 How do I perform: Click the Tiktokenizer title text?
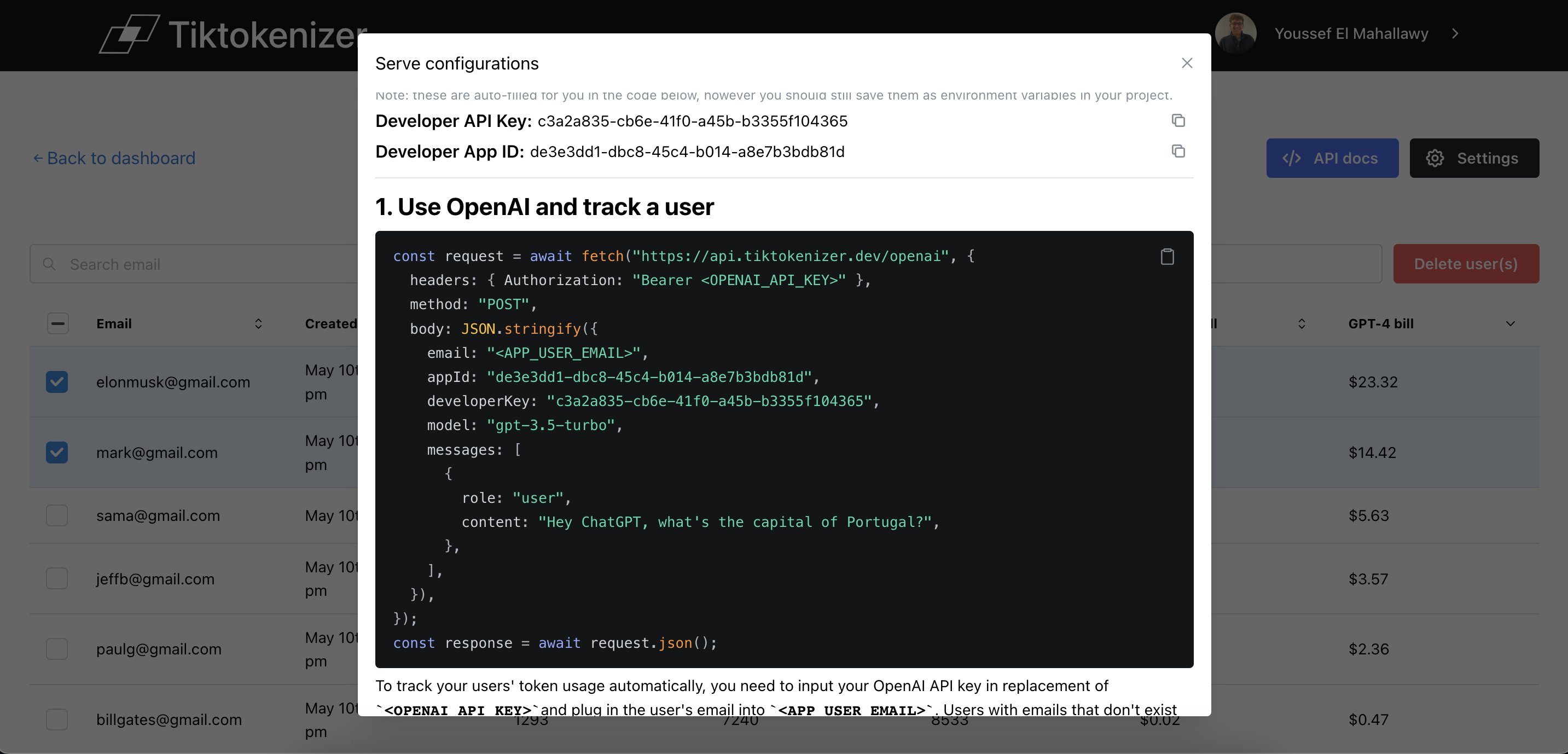point(268,34)
